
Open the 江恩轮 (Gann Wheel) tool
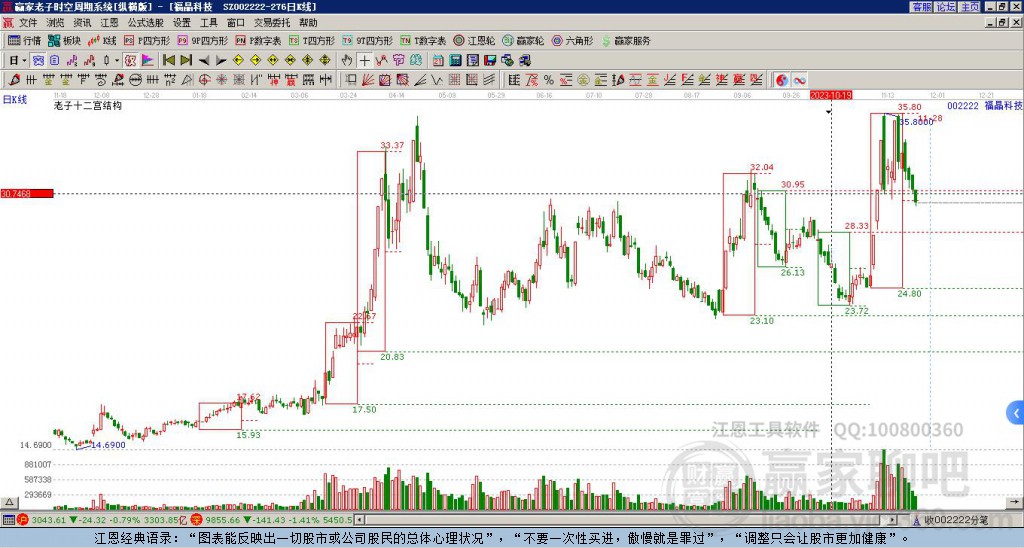[x=482, y=41]
